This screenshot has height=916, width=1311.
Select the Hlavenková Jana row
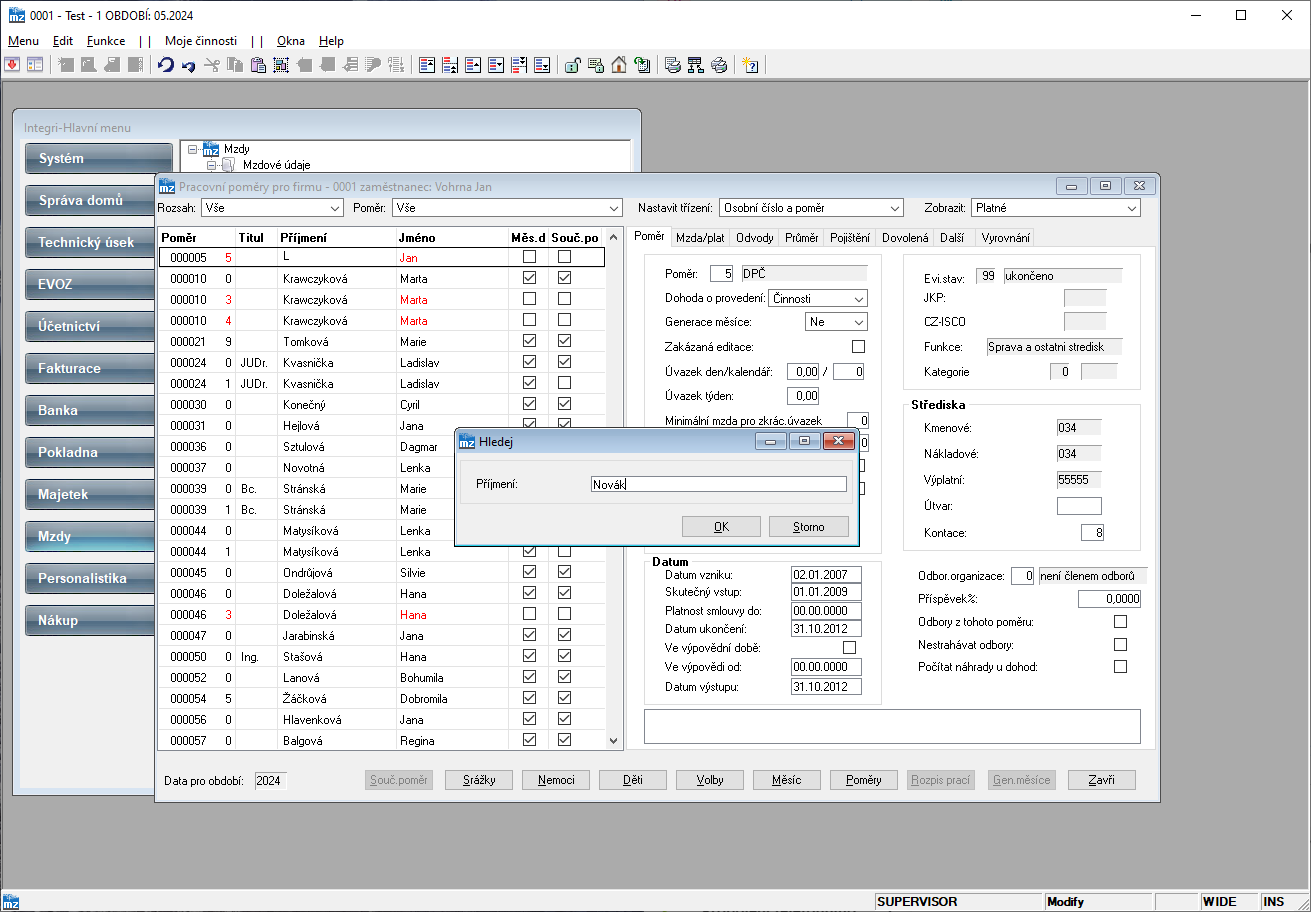[382, 719]
